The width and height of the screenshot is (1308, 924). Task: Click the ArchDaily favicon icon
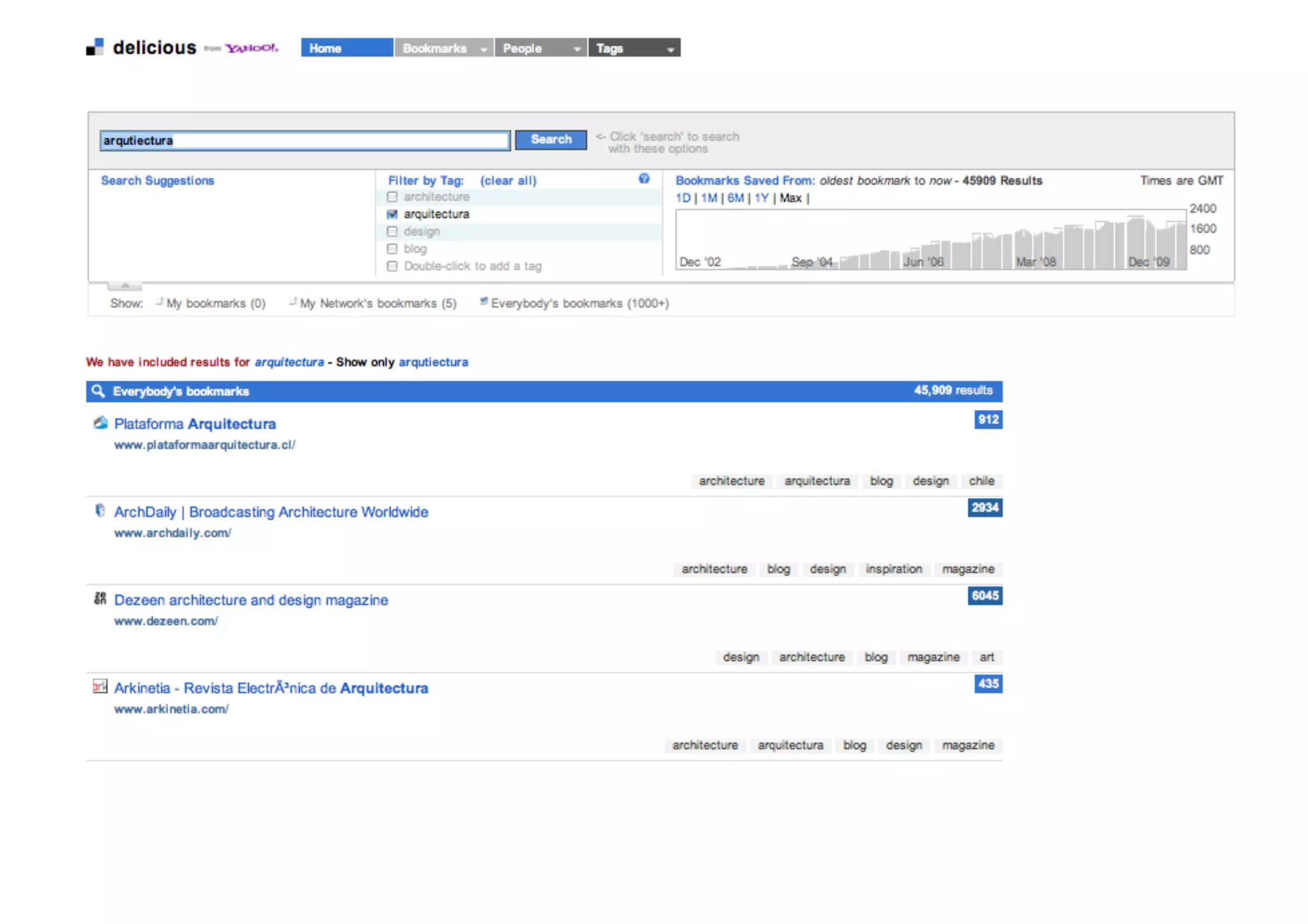[100, 511]
